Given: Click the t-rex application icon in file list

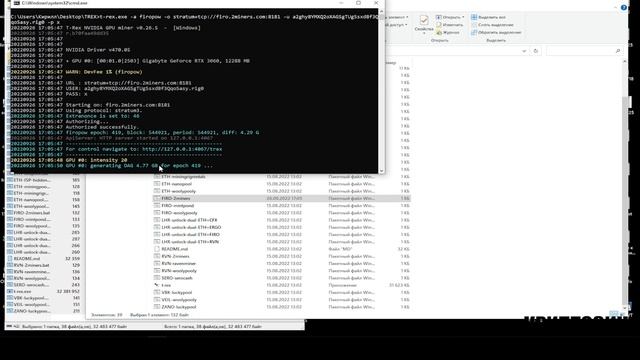Looking at the screenshot, I should click(x=156, y=285).
